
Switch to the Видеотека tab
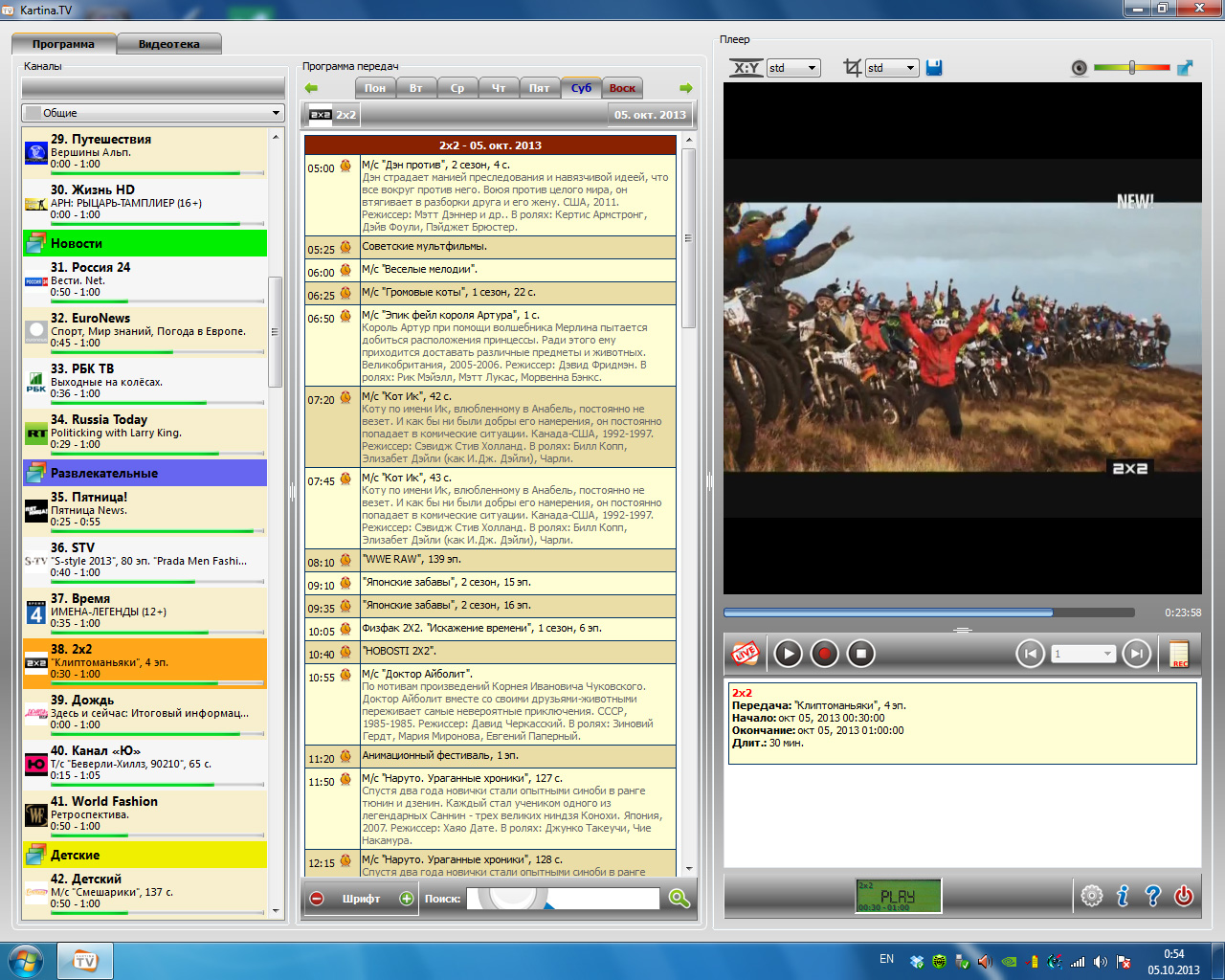pos(169,44)
